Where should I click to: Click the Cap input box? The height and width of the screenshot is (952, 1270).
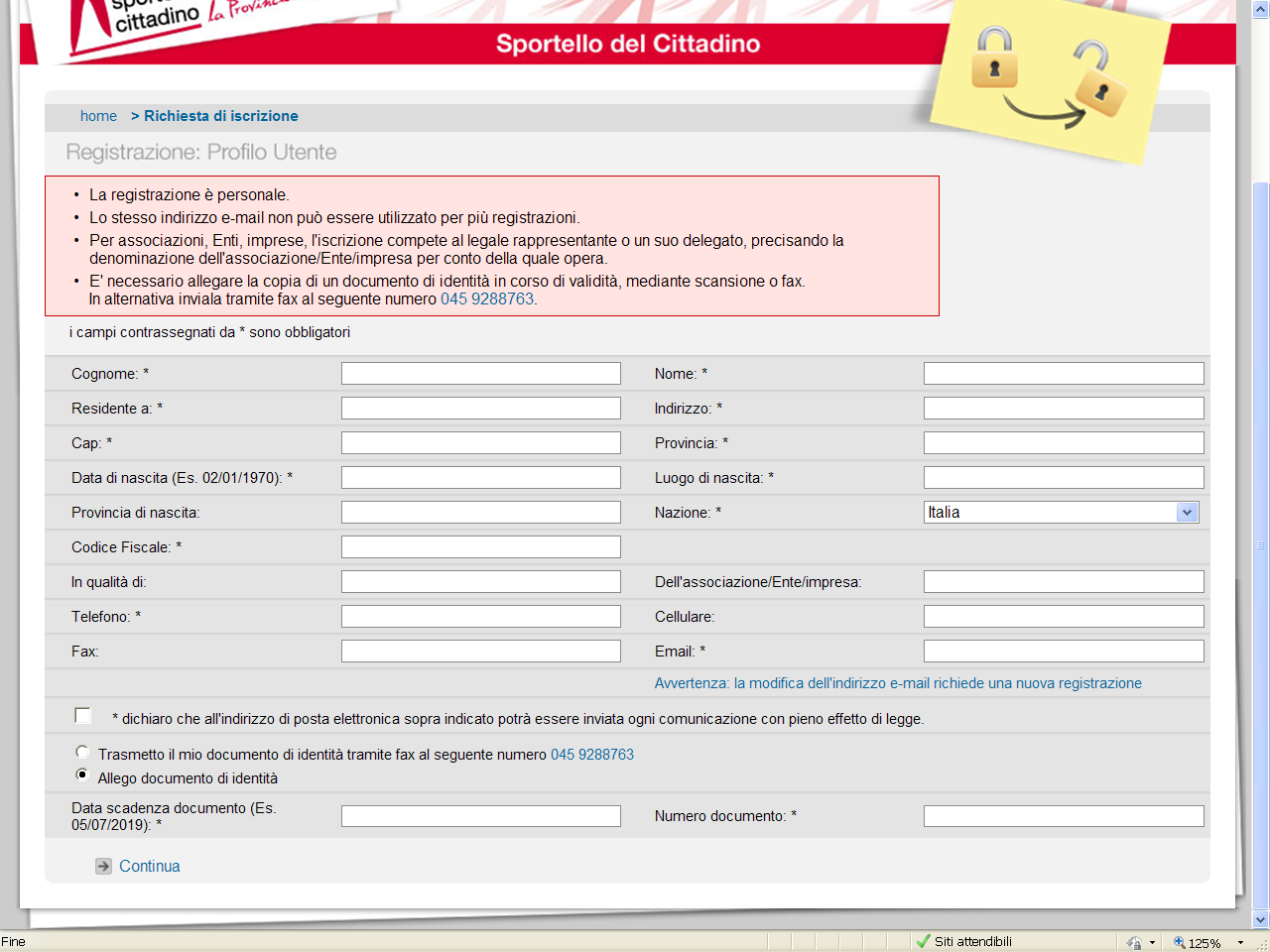click(481, 443)
